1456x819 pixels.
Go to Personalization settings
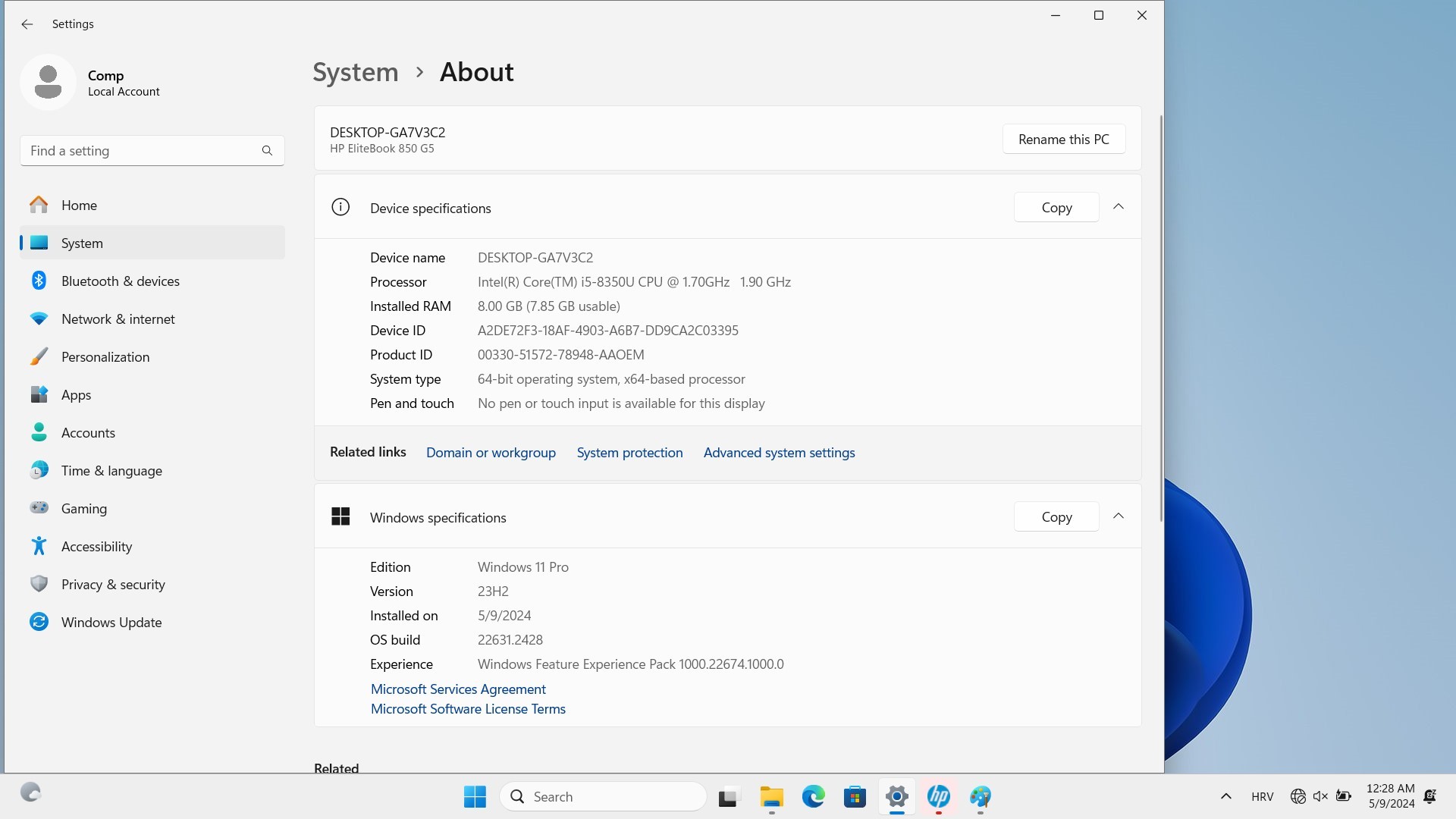point(152,356)
